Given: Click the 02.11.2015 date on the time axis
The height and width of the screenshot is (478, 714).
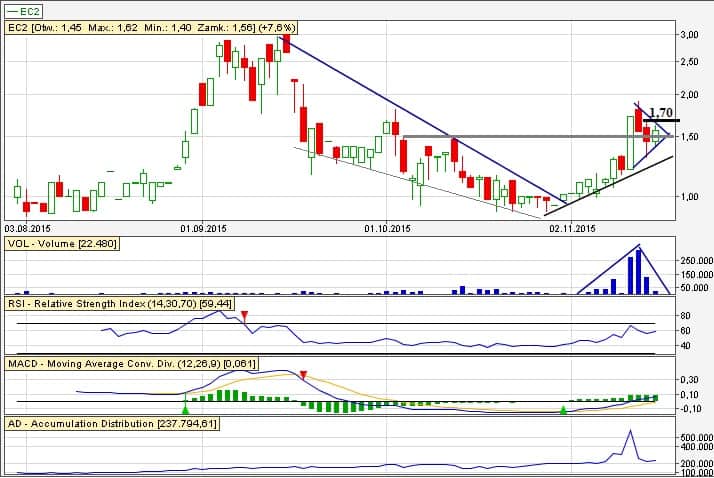Looking at the screenshot, I should pos(573,229).
